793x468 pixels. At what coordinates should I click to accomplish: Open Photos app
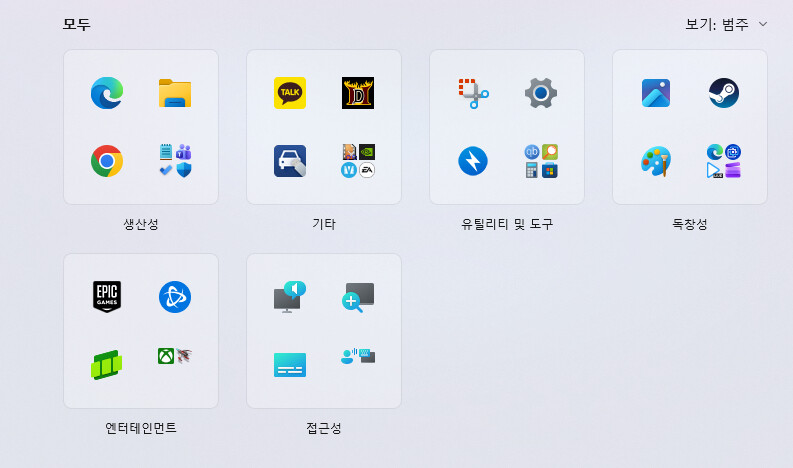656,93
